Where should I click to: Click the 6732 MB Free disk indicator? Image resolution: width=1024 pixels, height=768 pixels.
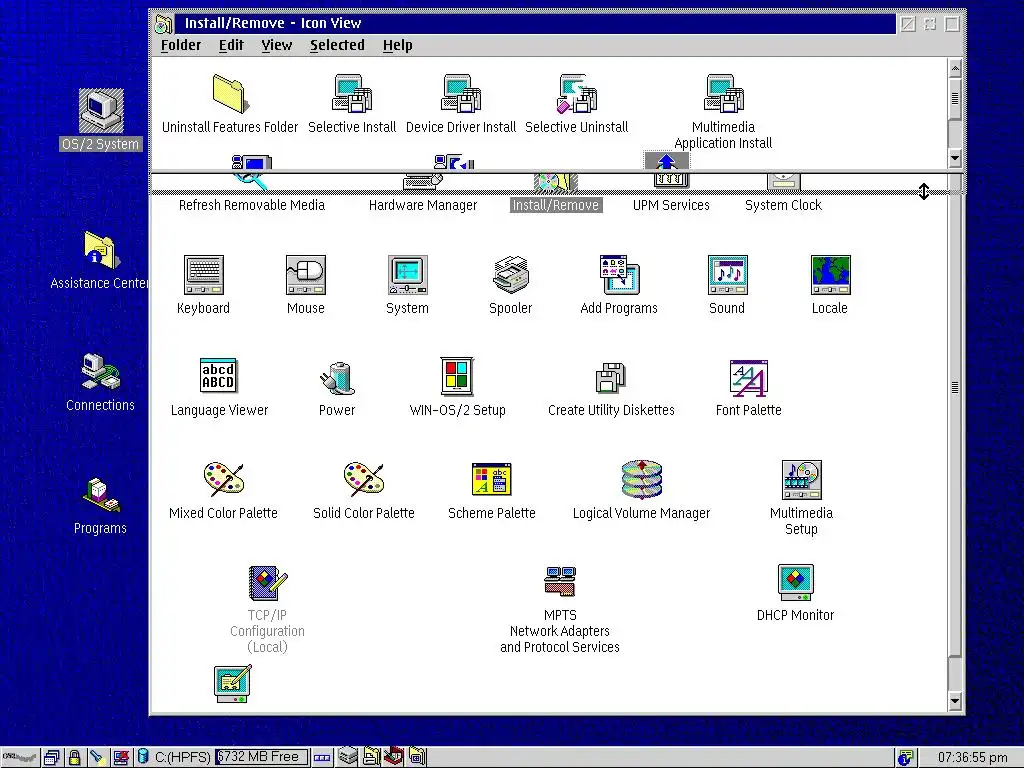(261, 757)
